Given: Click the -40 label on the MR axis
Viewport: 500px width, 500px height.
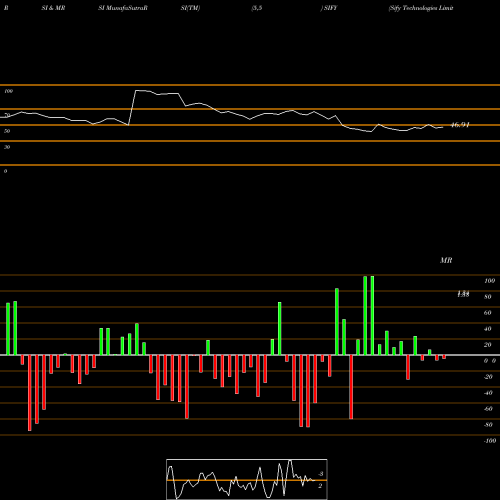Looking at the screenshot, I should [488, 393].
